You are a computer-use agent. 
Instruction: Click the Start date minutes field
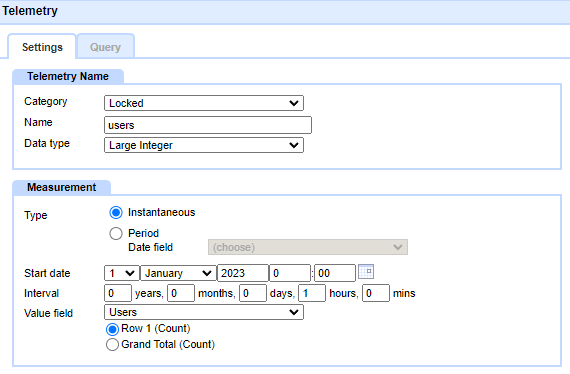click(x=335, y=273)
